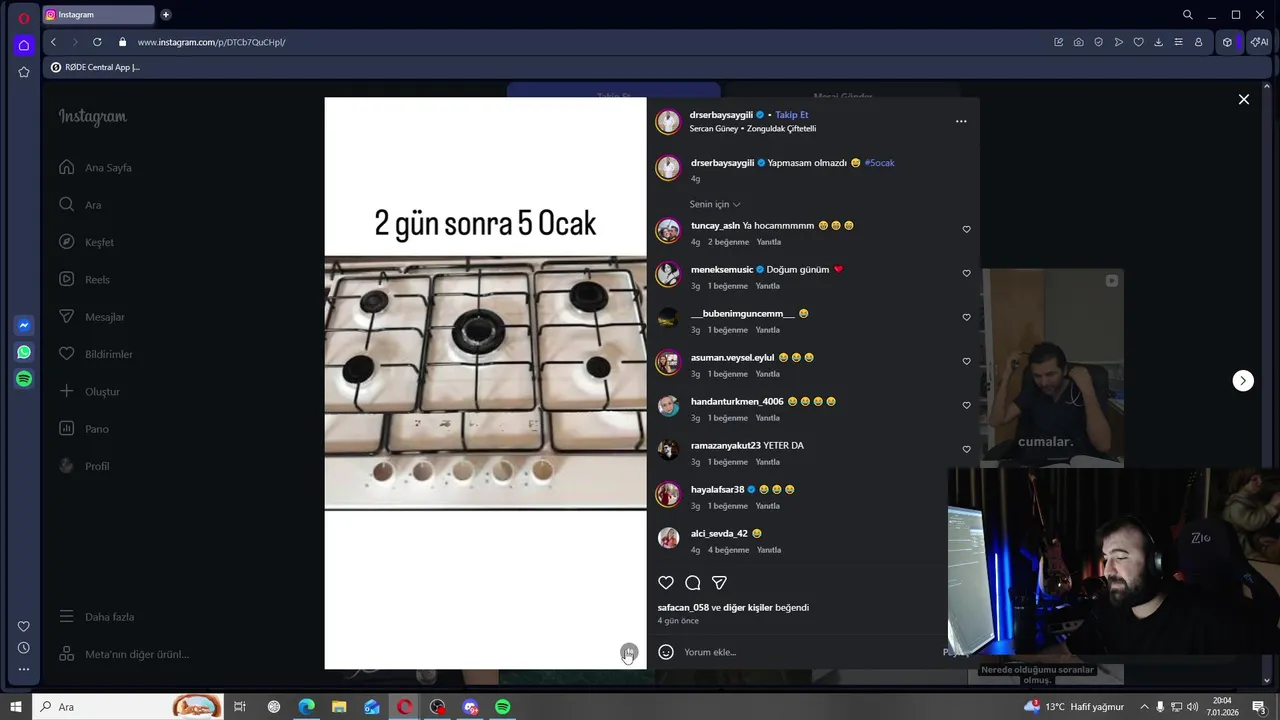Click the address bar URL
This screenshot has width=1280, height=720.
[x=211, y=42]
